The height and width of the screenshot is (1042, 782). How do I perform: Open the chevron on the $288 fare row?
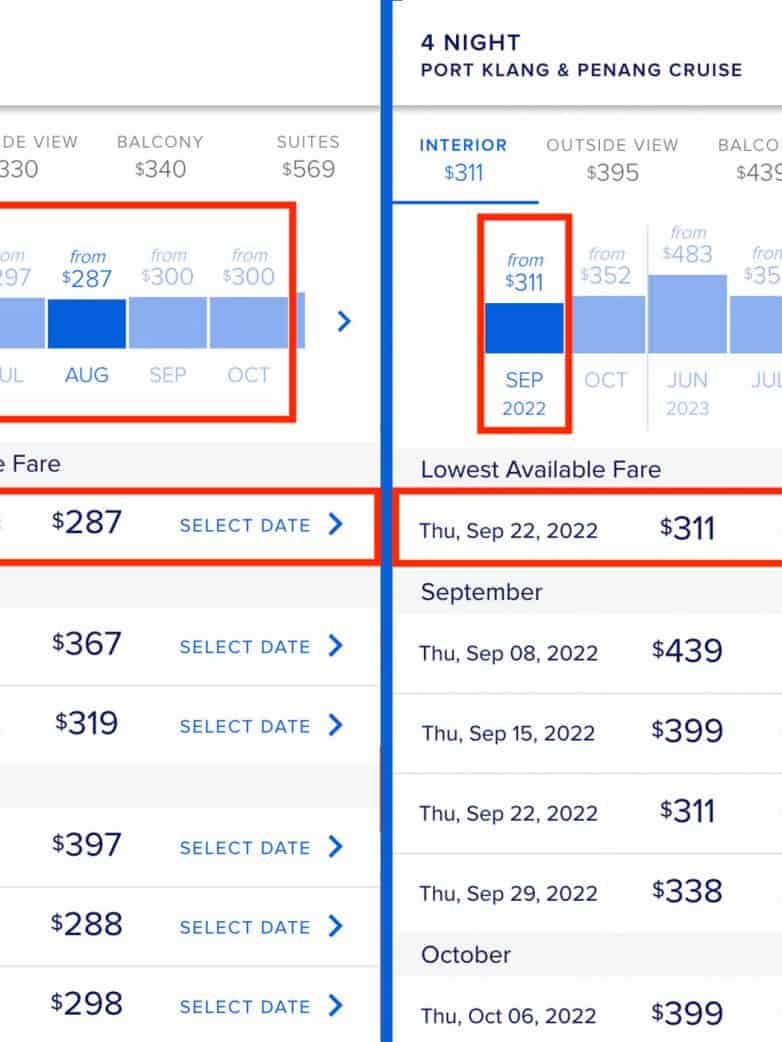336,926
